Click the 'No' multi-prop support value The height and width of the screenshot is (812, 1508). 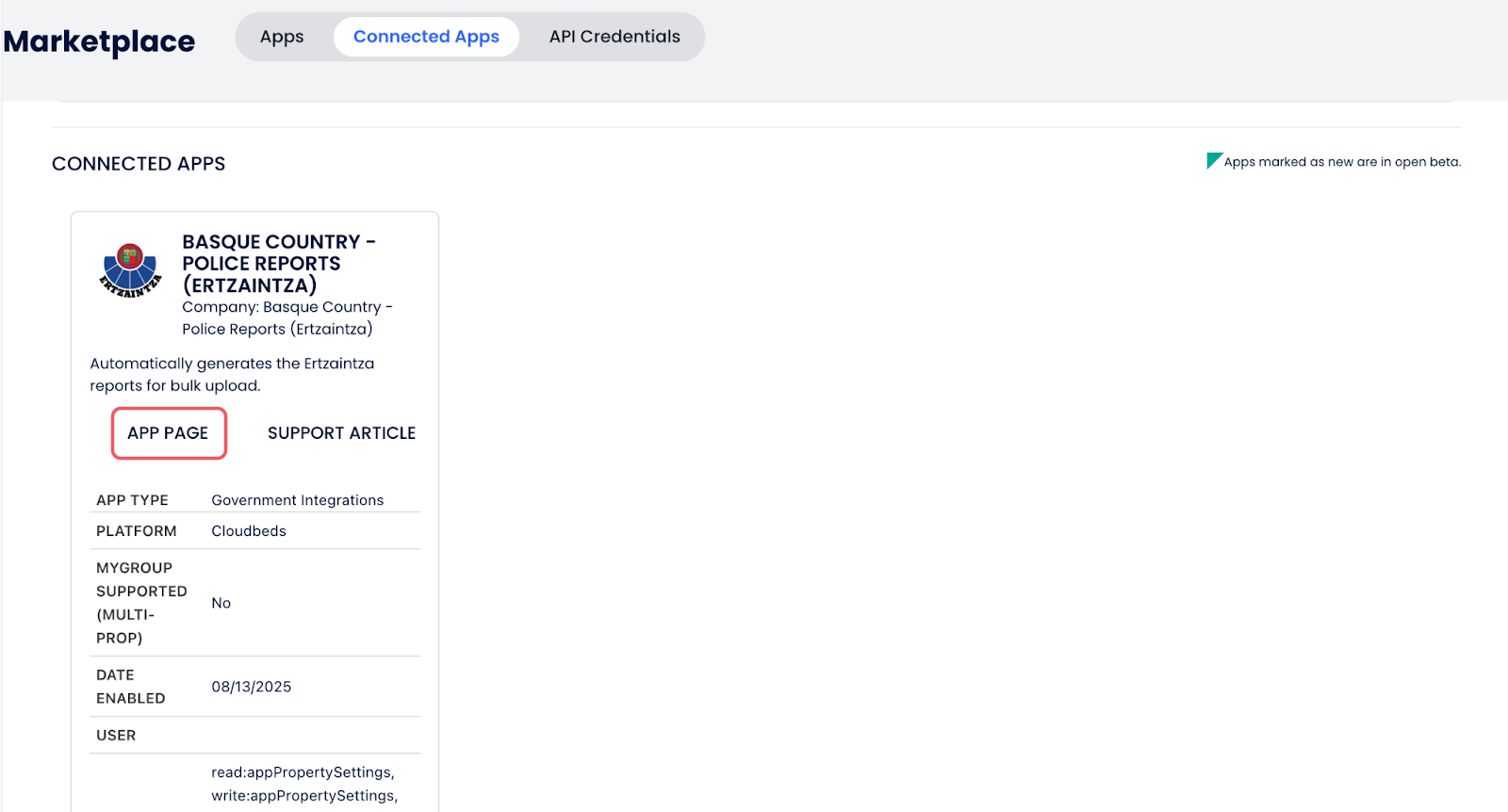point(221,603)
